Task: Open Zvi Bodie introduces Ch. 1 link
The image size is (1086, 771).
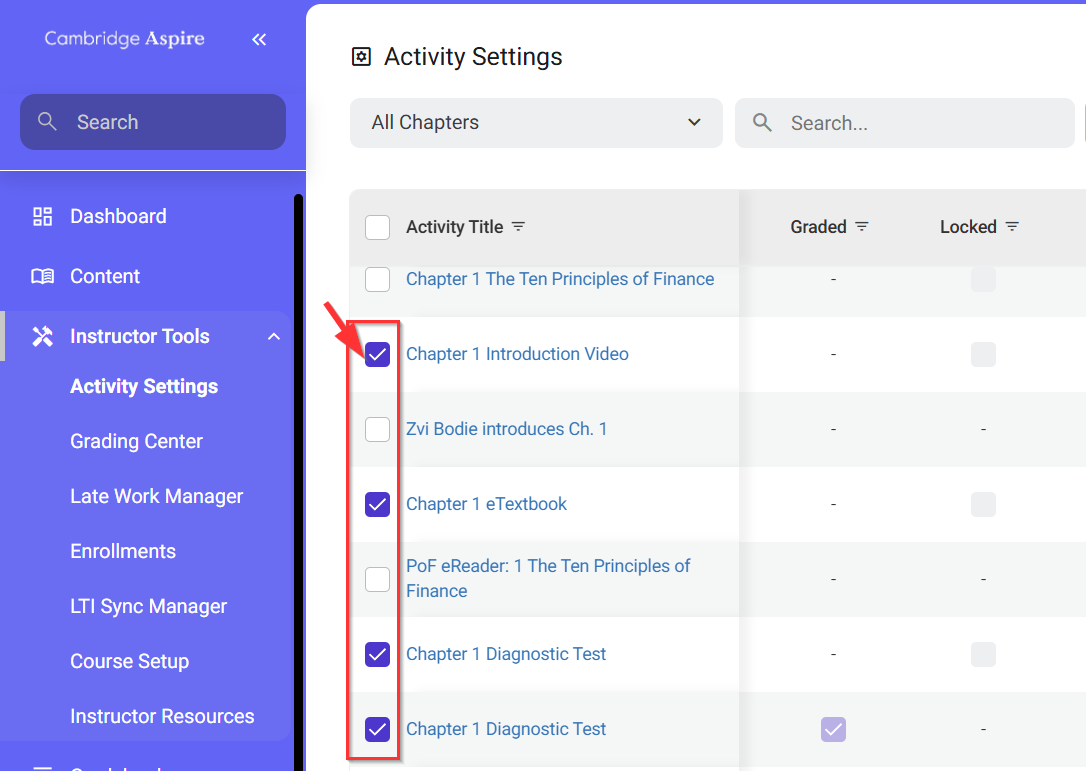Action: coord(506,429)
